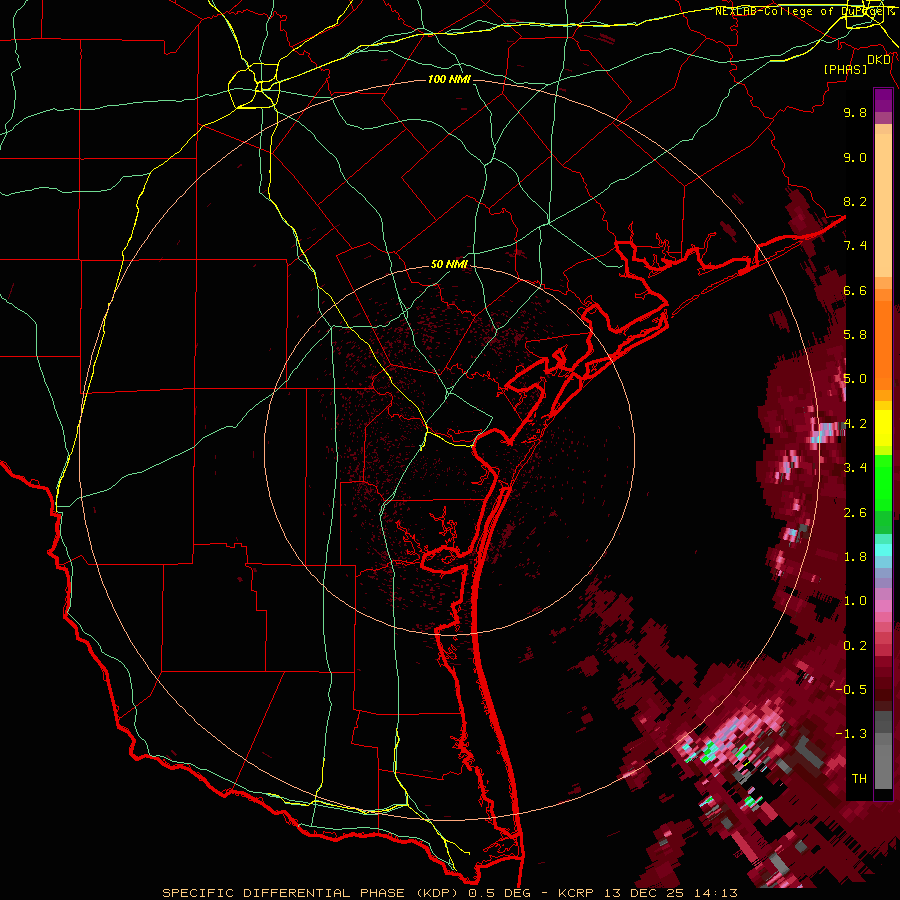Click the 5.8 value on the legend
This screenshot has width=900, height=900.
(855, 335)
